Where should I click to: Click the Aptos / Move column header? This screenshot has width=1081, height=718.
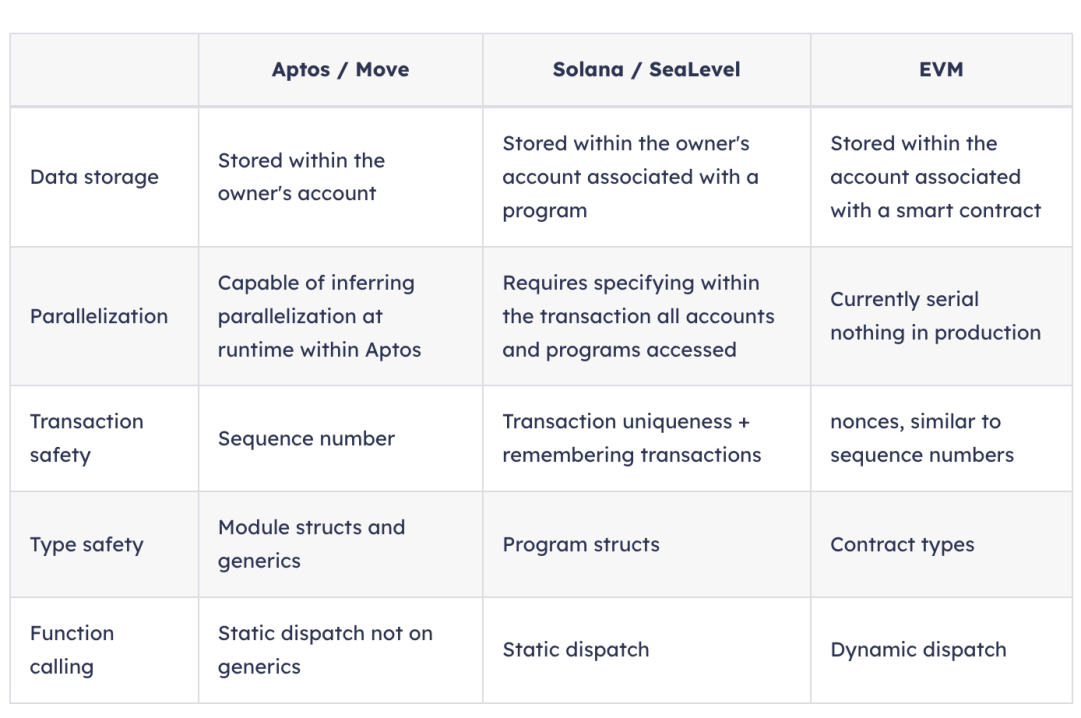coord(341,70)
